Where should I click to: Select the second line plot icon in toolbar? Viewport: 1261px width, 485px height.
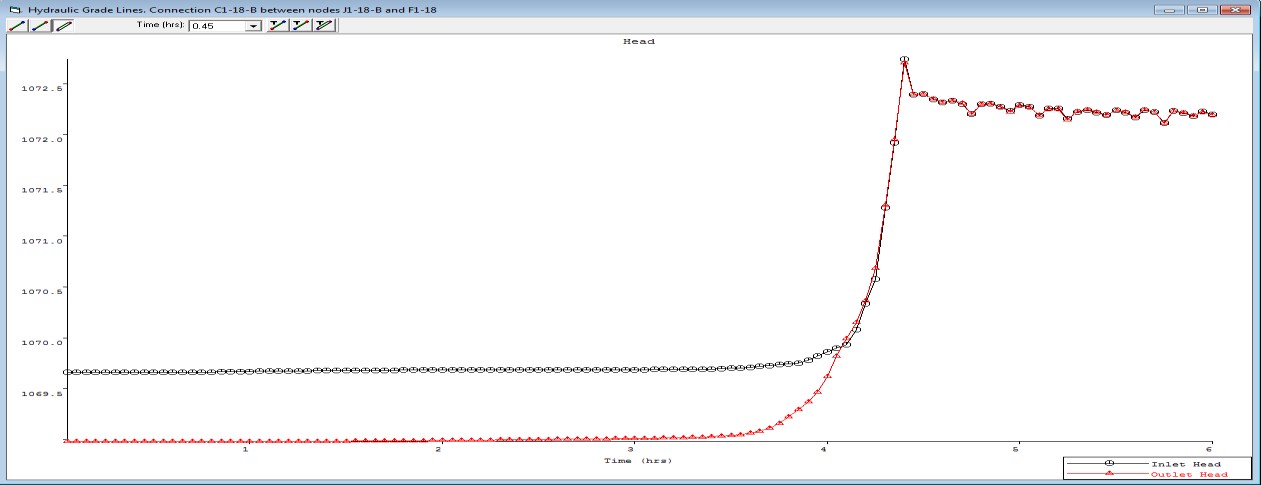(x=40, y=25)
